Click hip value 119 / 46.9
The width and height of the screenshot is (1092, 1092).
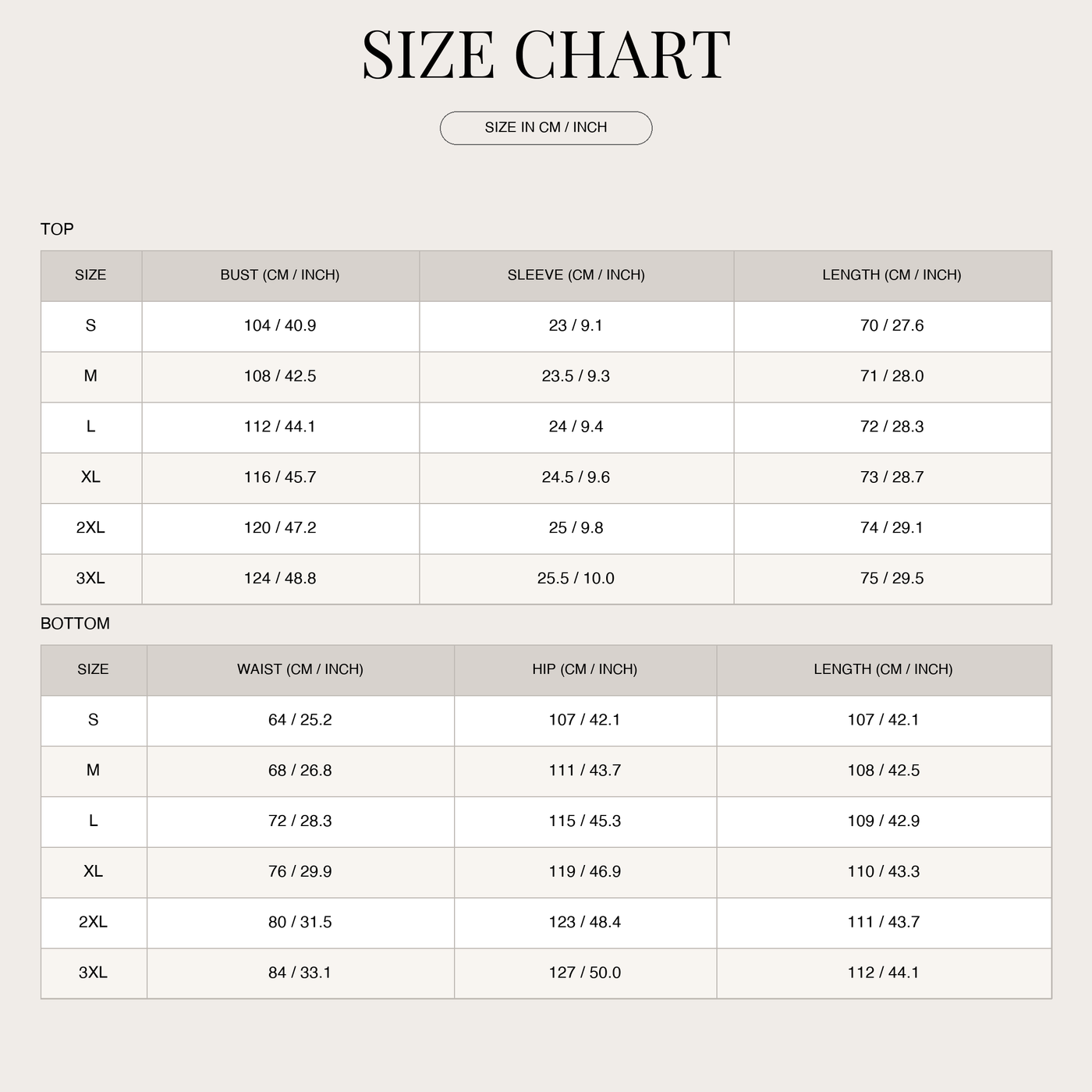coord(585,871)
